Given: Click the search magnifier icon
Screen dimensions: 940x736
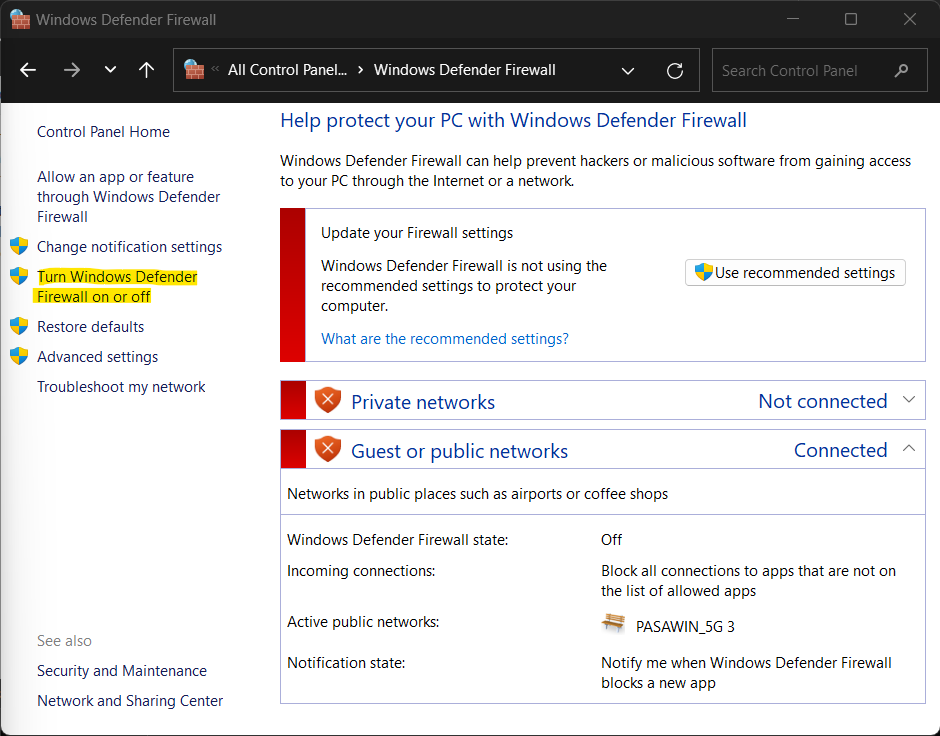Looking at the screenshot, I should (902, 71).
